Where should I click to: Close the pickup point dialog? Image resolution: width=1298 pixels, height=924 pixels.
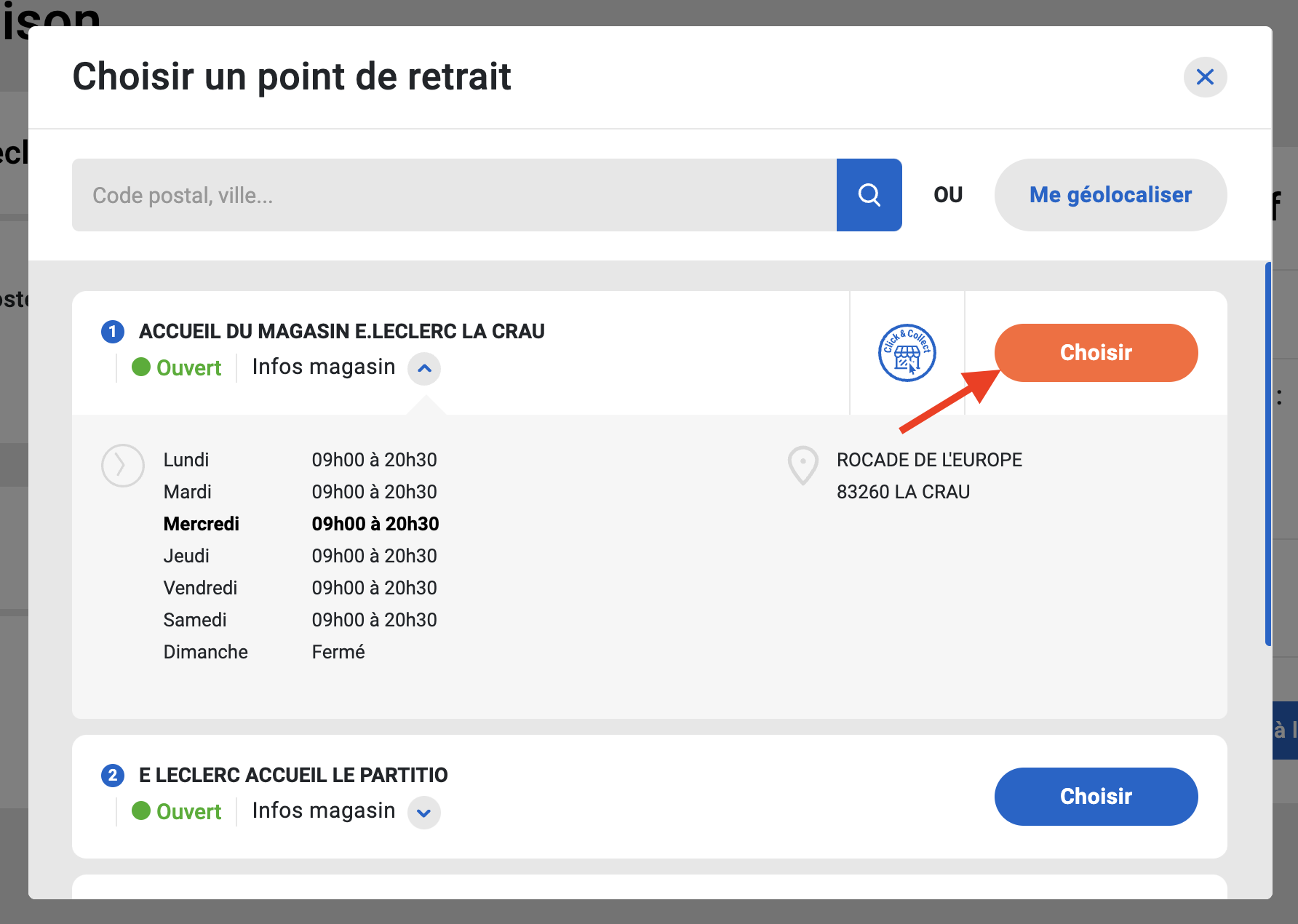coord(1205,77)
